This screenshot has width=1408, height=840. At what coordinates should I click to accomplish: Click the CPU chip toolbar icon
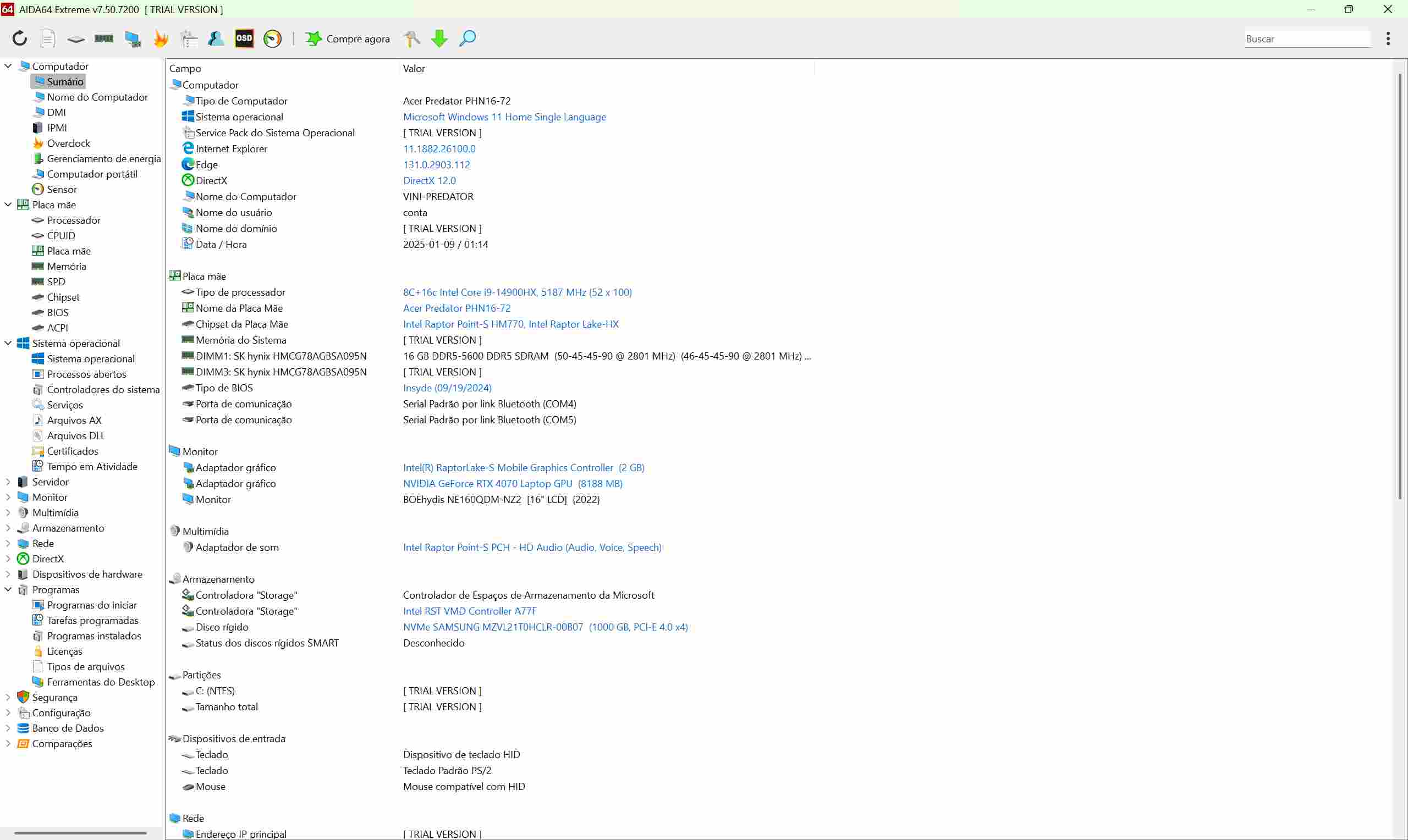click(x=76, y=39)
